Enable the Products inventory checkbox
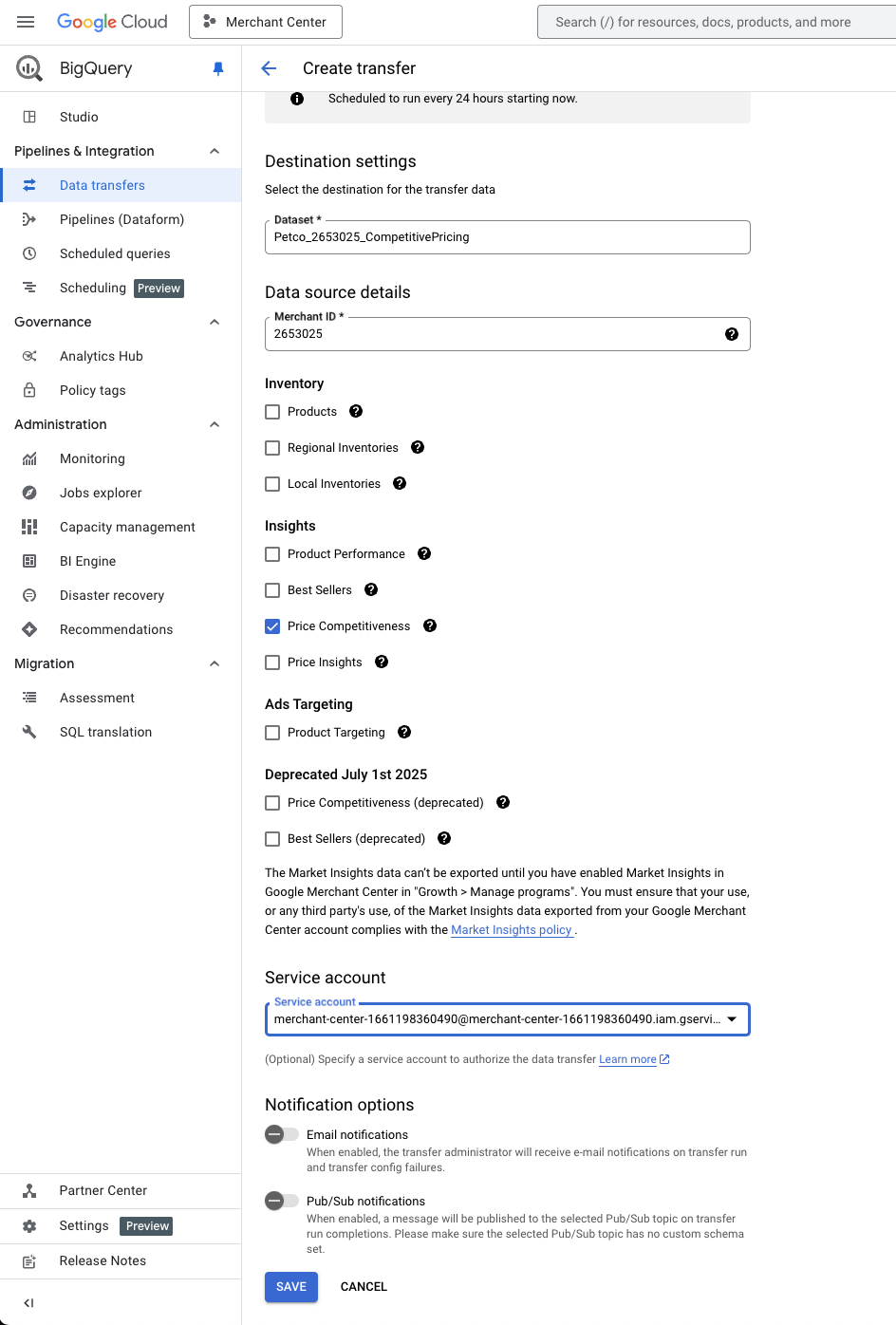This screenshot has height=1325, width=896. [x=272, y=411]
